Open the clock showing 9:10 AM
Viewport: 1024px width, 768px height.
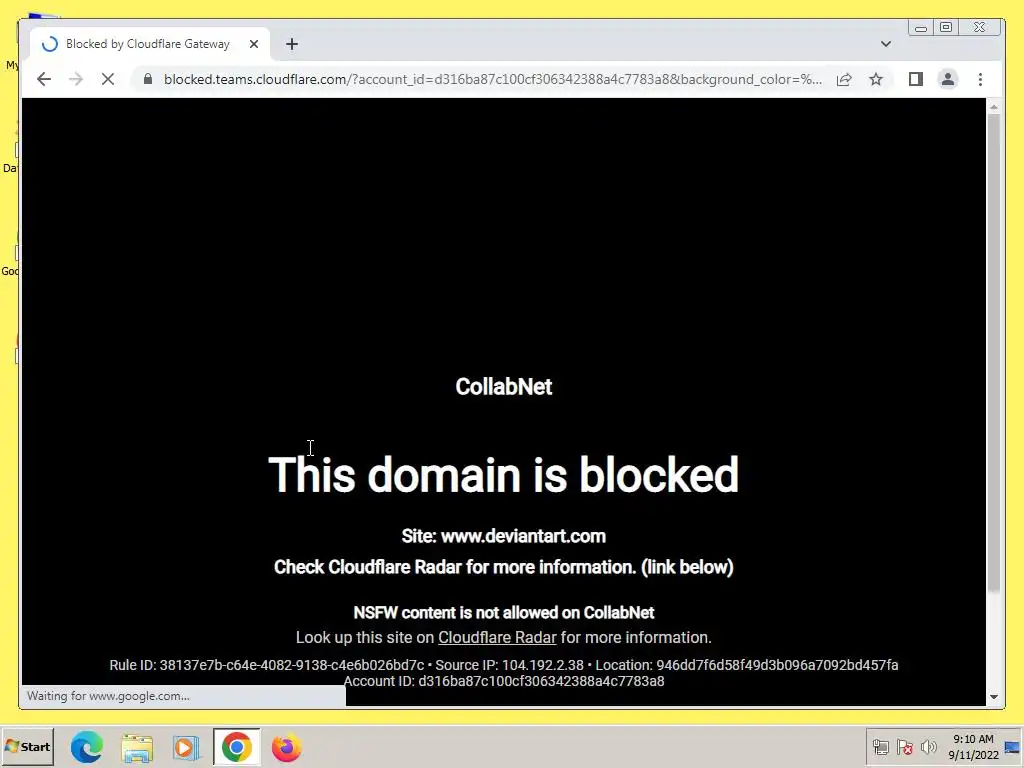point(973,747)
